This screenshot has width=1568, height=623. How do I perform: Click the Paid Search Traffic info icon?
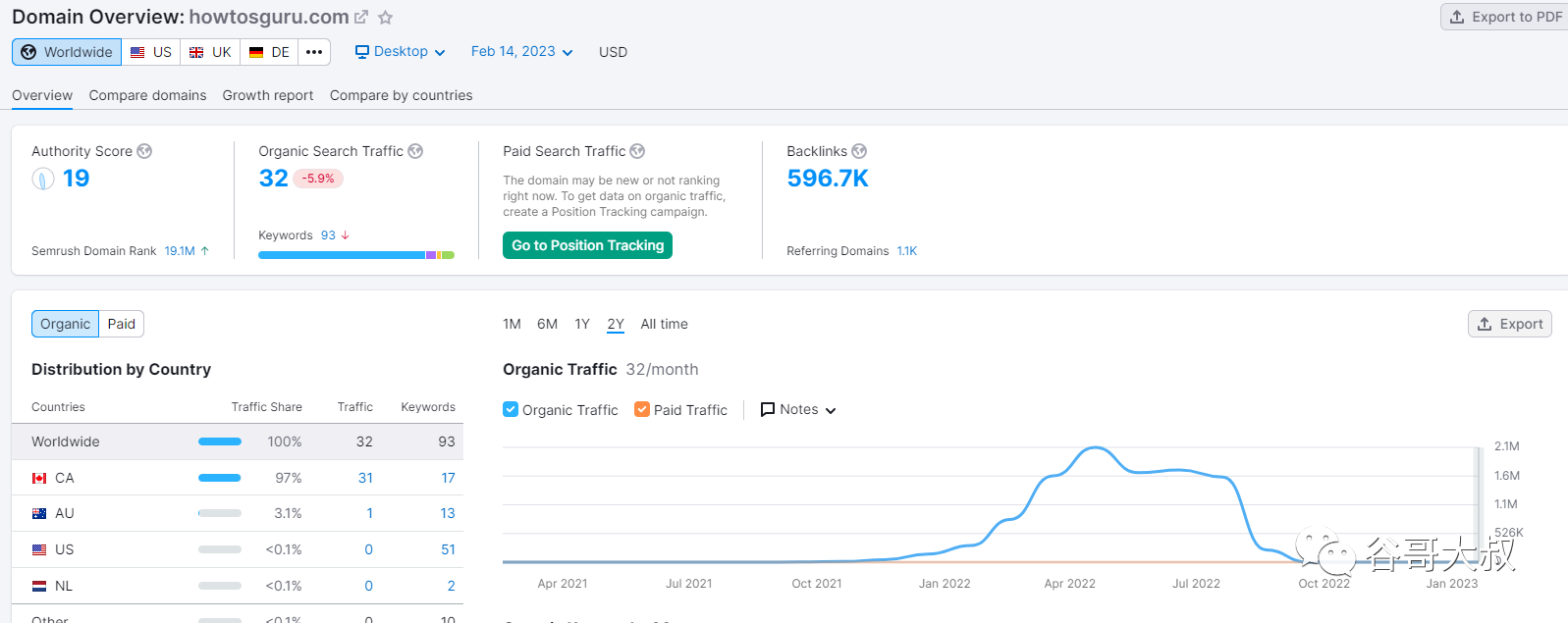(x=637, y=151)
